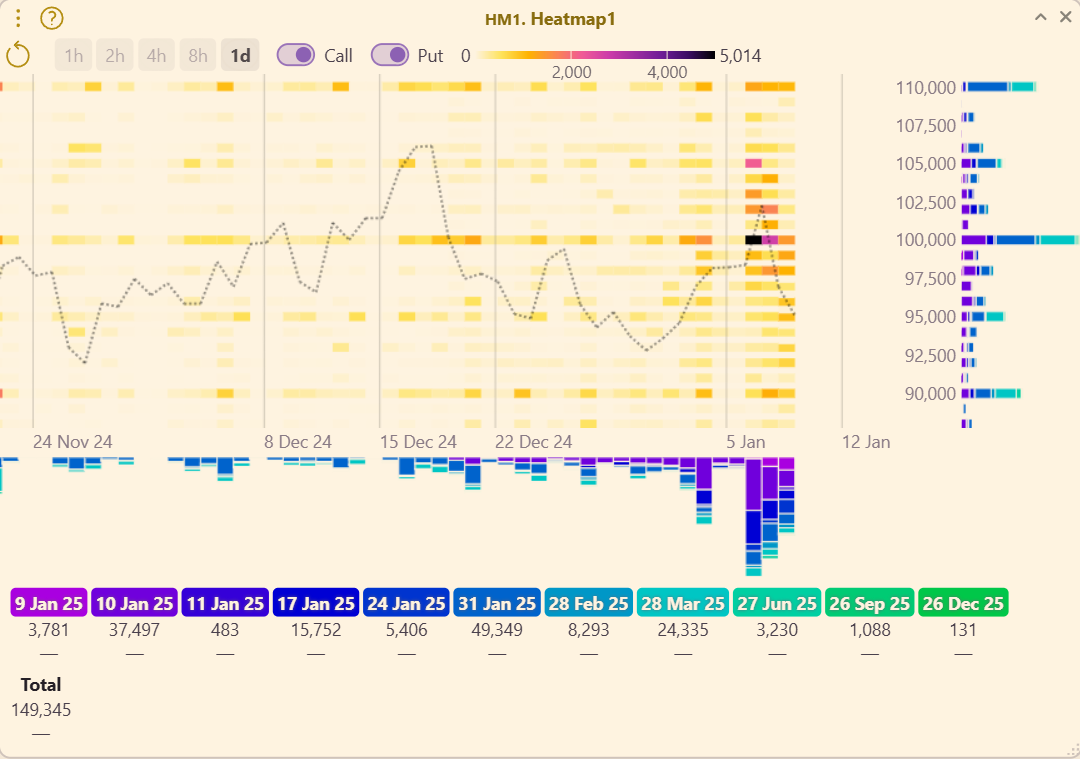Click the HM1. Heatmap1 title
The image size is (1080, 759).
point(550,19)
